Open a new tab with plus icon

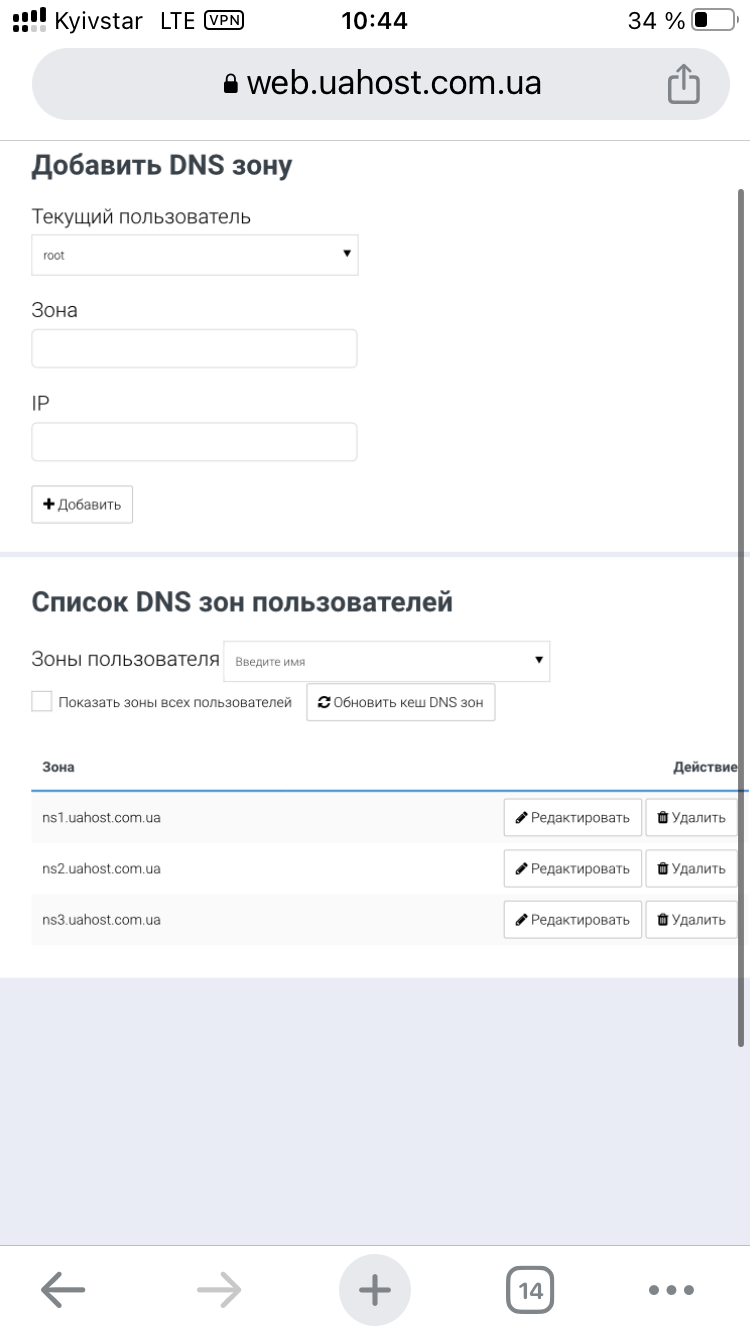(374, 1290)
